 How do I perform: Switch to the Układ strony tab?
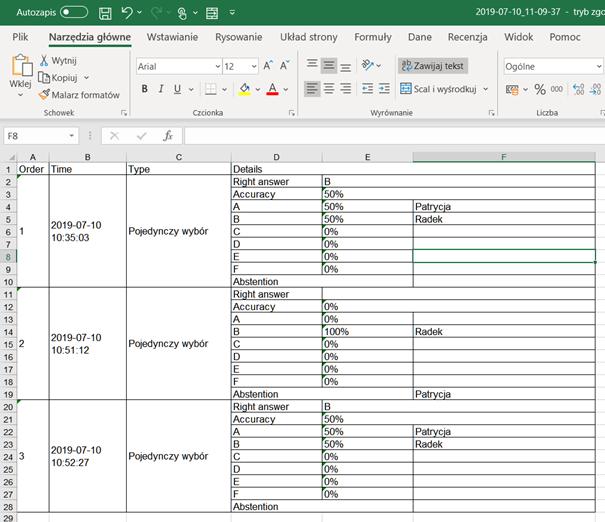309,37
